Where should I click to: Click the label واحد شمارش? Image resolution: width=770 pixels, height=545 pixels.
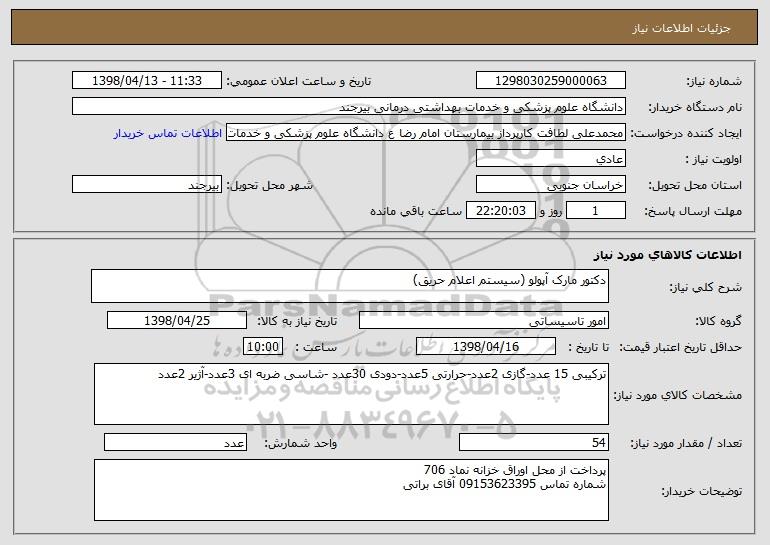pos(301,443)
